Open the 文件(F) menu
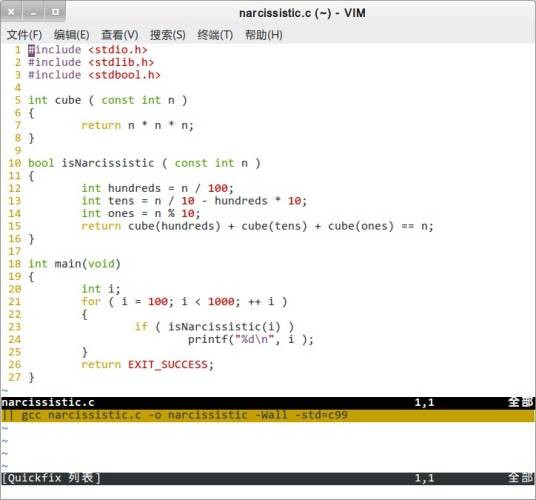 tap(24, 35)
